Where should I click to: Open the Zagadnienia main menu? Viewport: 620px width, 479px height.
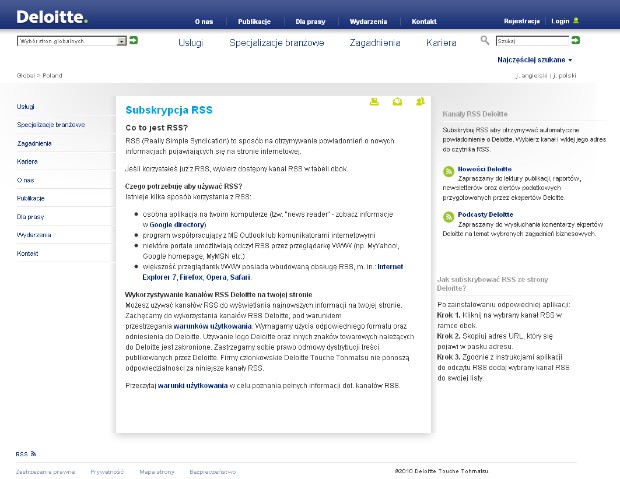click(x=375, y=43)
